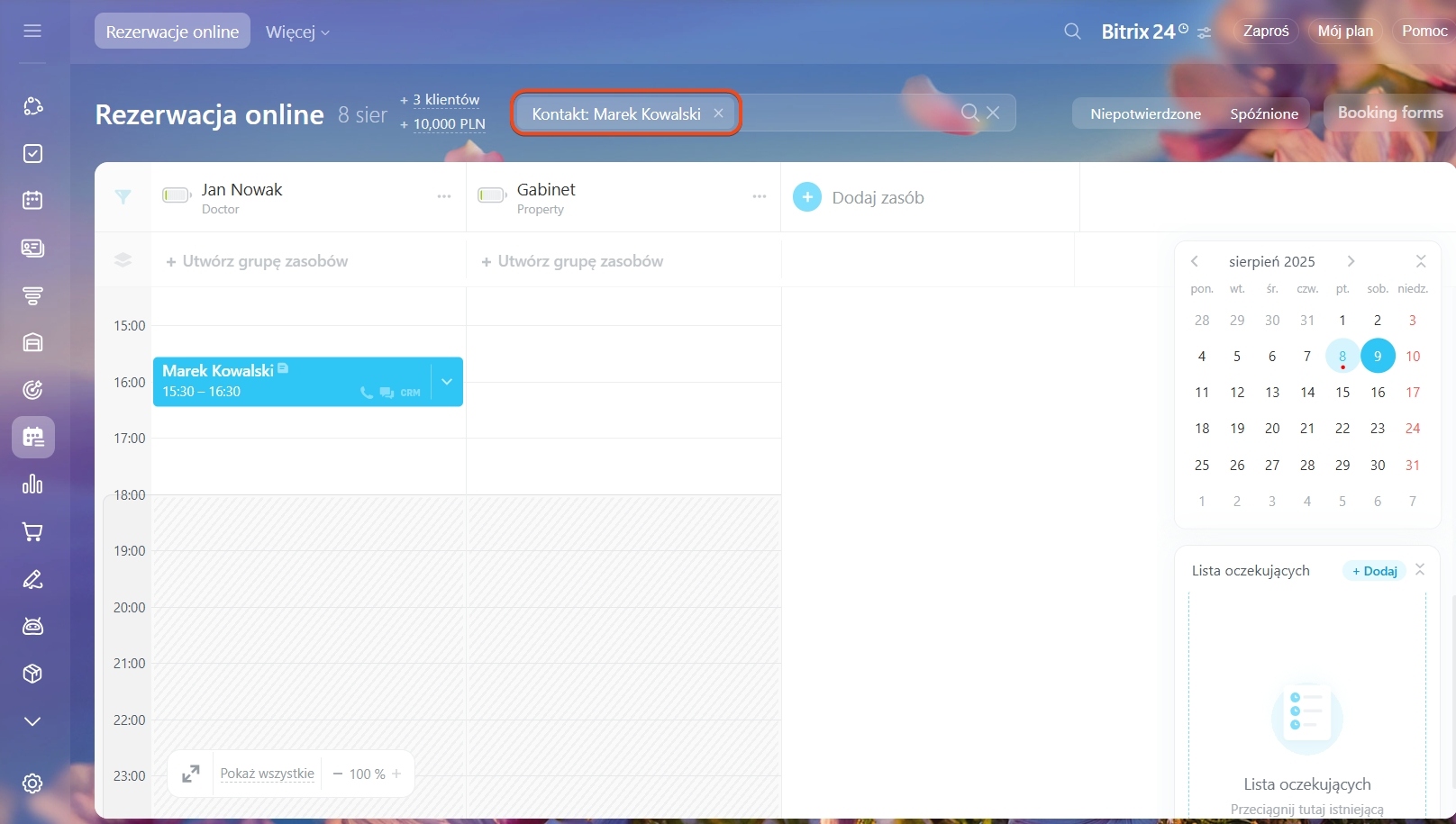Screen dimensions: 1456x824
Task: Toggle the Gabinet resource switch
Action: (491, 195)
